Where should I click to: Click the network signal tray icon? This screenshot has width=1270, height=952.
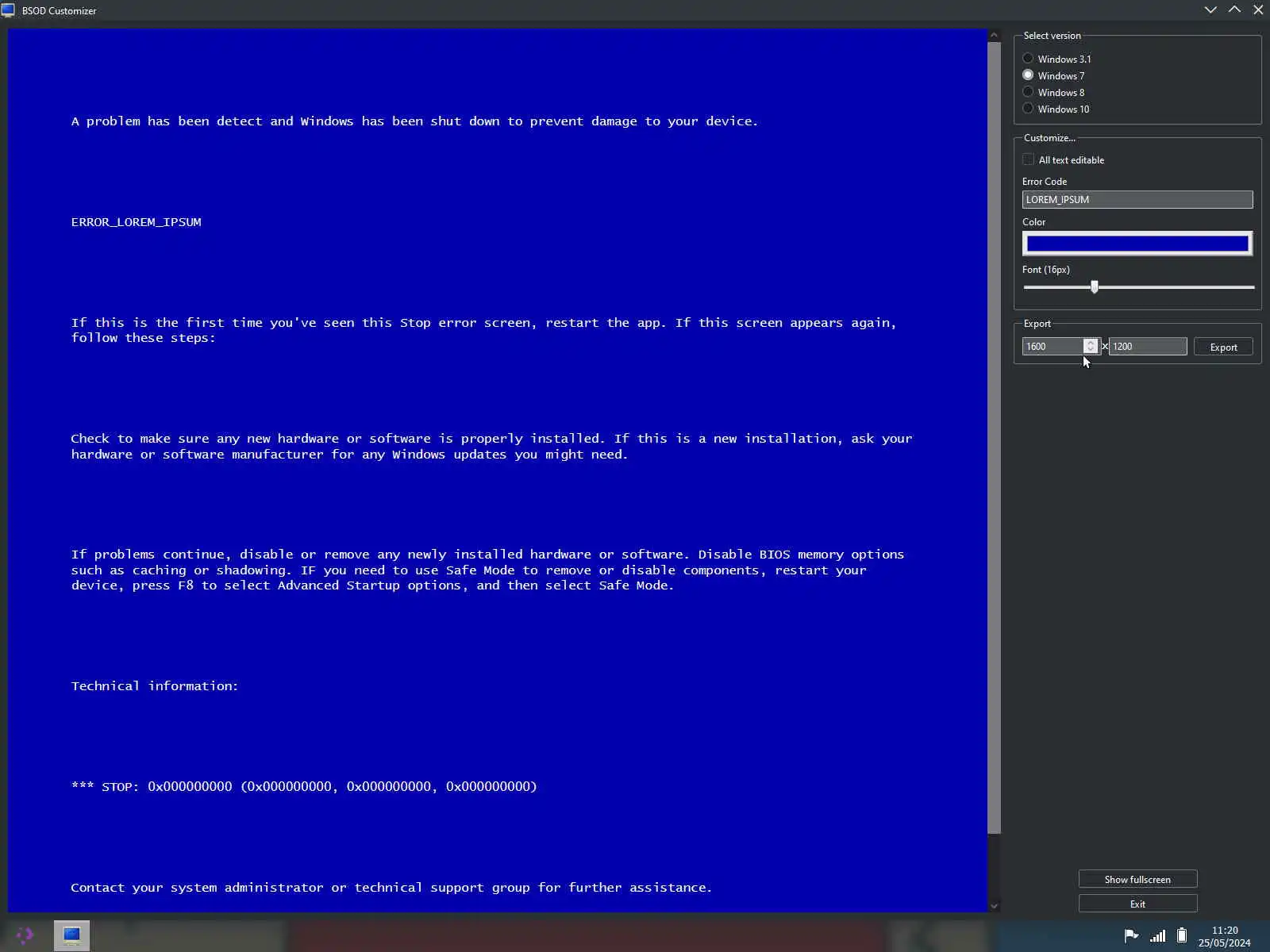point(1157,936)
